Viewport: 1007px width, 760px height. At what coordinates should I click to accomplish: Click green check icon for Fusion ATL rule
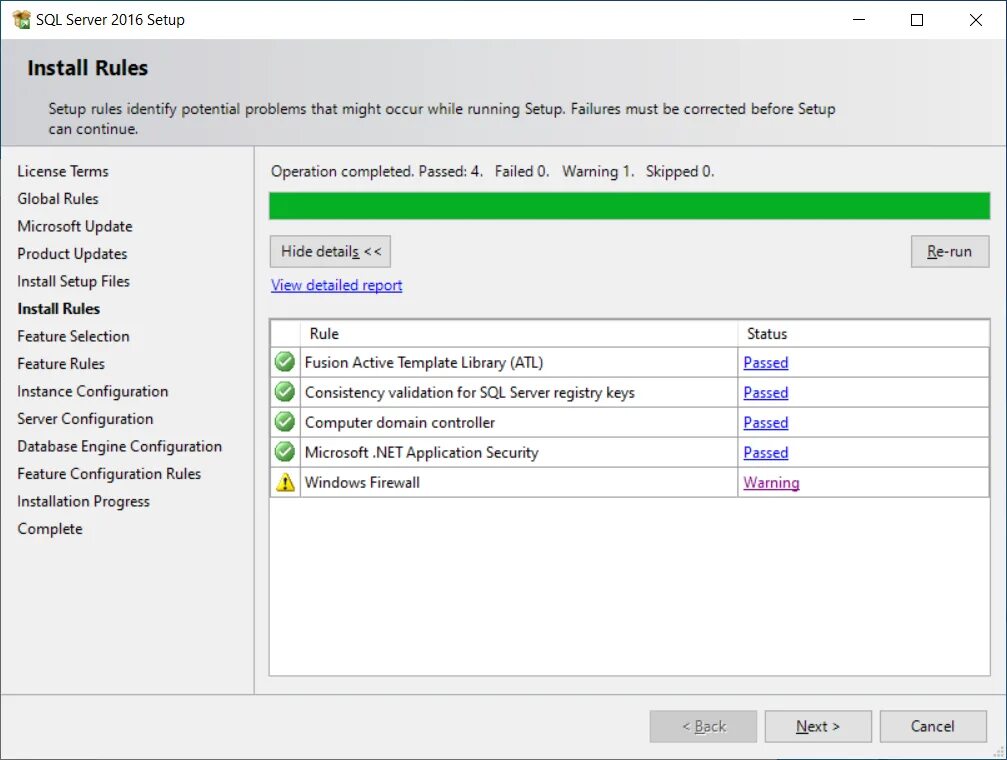click(285, 362)
